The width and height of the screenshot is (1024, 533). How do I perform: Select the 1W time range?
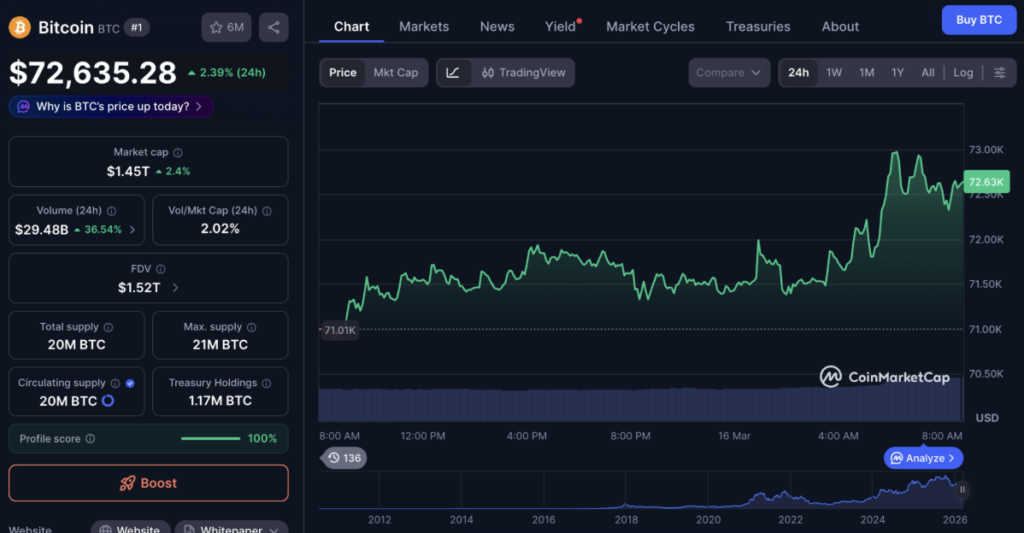[x=834, y=73]
